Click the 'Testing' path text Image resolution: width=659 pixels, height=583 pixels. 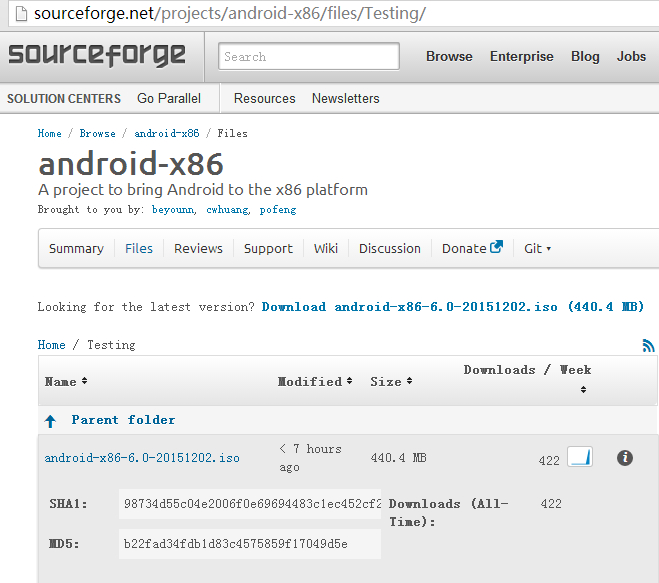[x=111, y=345]
